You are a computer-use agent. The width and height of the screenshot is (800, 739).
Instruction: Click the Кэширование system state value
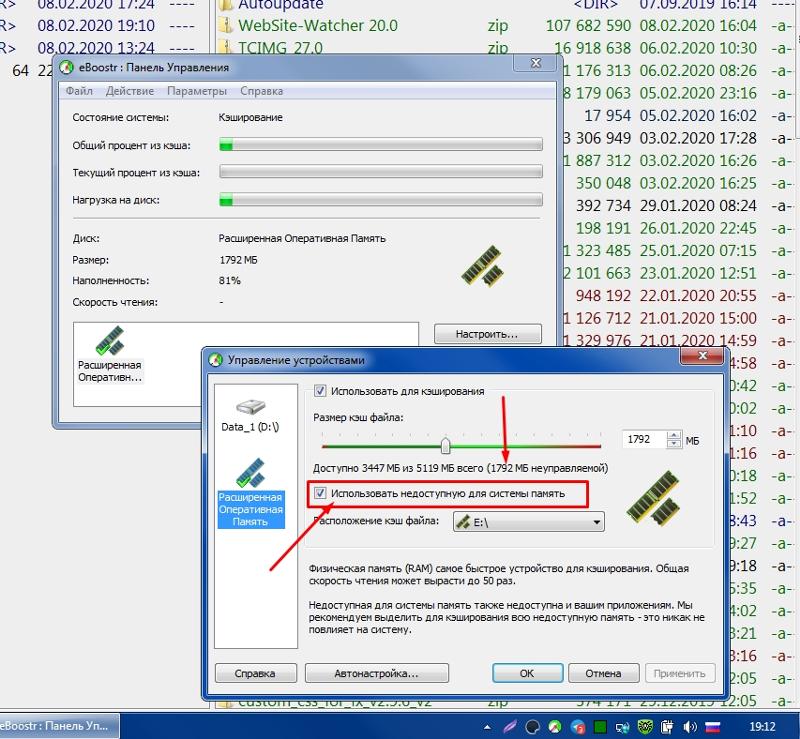tap(251, 117)
